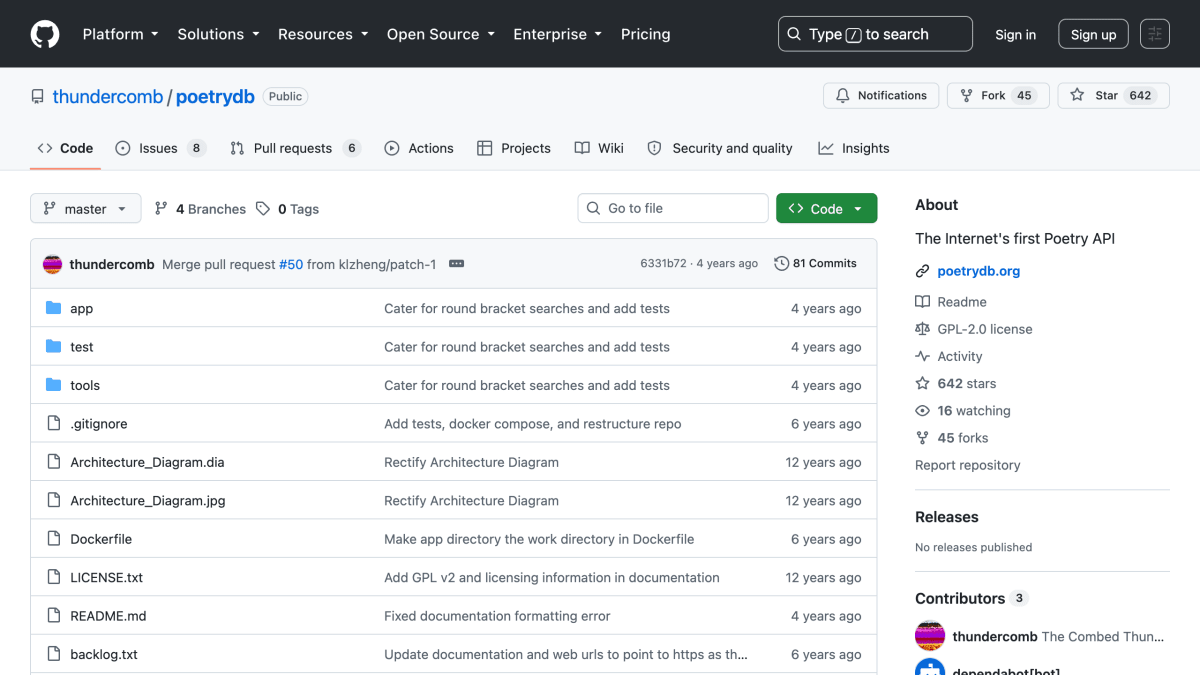Open Architecture_Diagram.jpg file
Screen dimensions: 1200x675
(x=148, y=500)
